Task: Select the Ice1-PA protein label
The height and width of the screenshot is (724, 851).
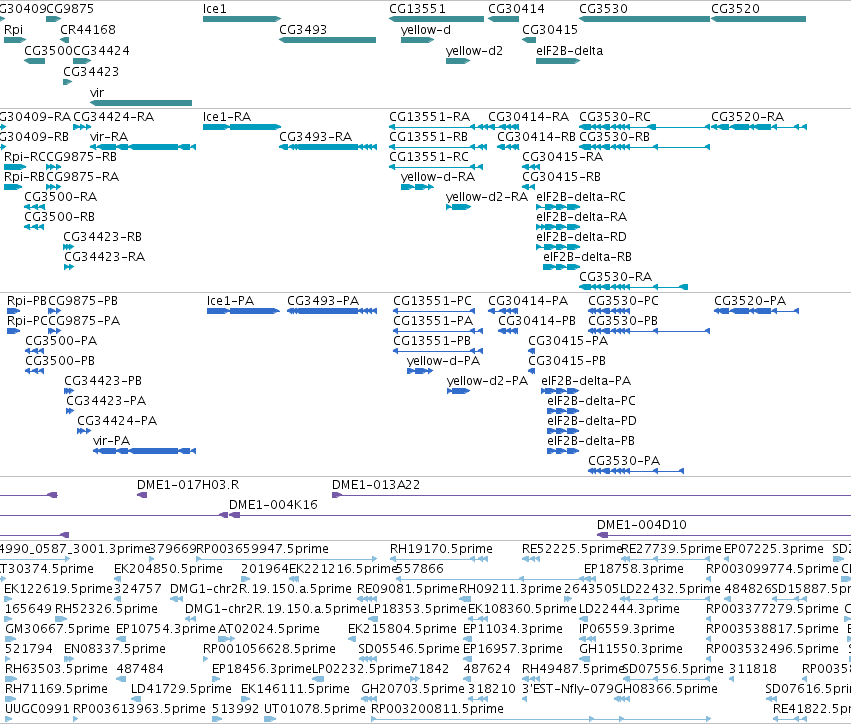Action: coord(230,301)
